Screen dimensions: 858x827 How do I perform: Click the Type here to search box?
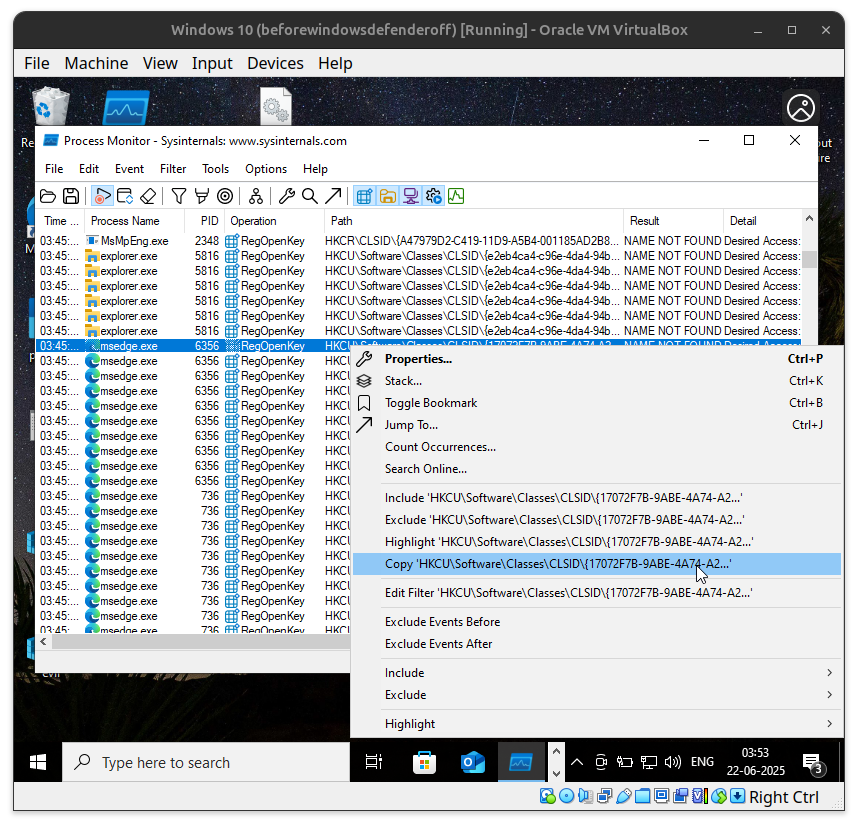coord(206,762)
